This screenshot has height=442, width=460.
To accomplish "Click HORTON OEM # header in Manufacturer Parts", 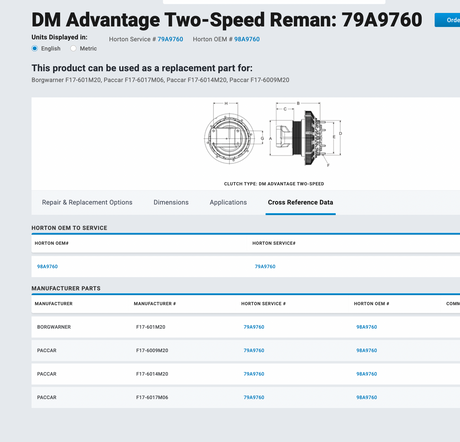I will [372, 304].
